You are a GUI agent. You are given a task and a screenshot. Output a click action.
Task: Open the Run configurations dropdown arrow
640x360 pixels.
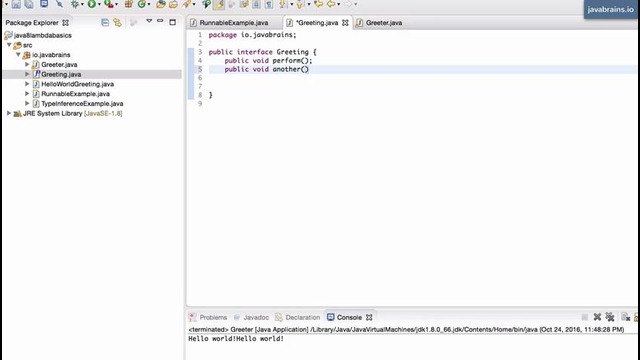99,4
